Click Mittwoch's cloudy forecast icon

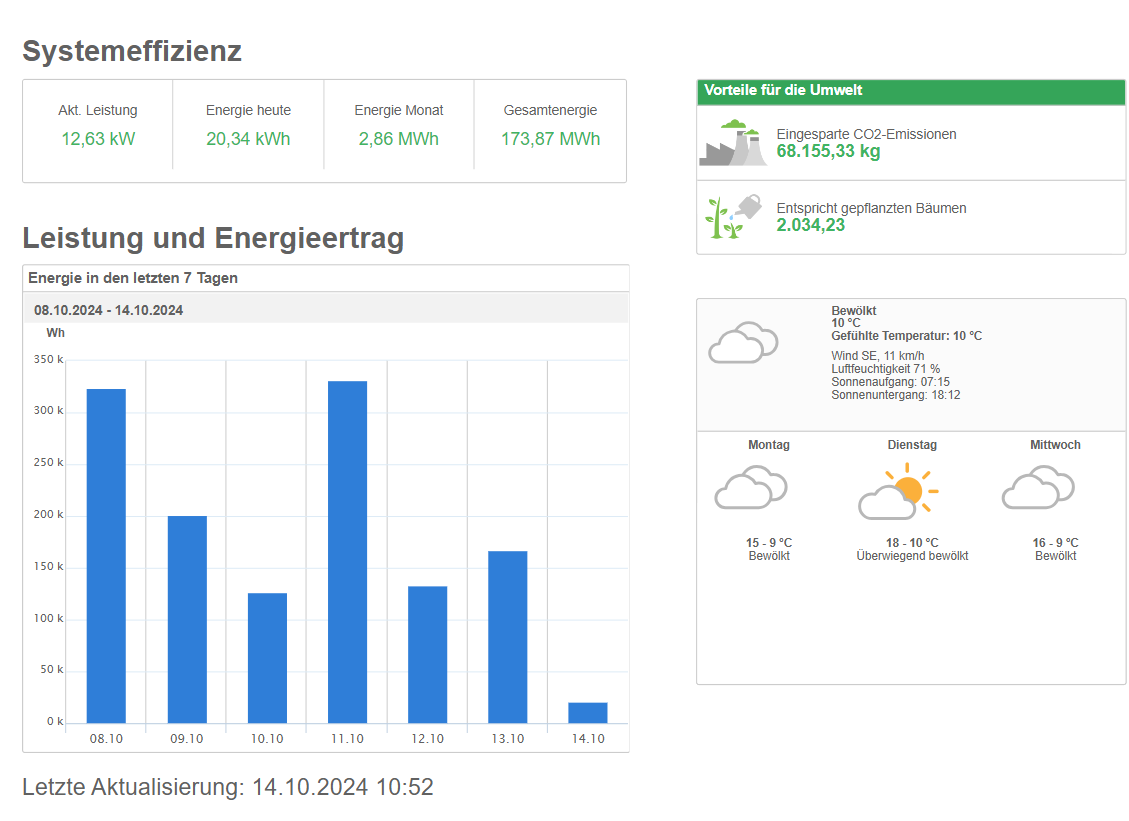(1038, 490)
